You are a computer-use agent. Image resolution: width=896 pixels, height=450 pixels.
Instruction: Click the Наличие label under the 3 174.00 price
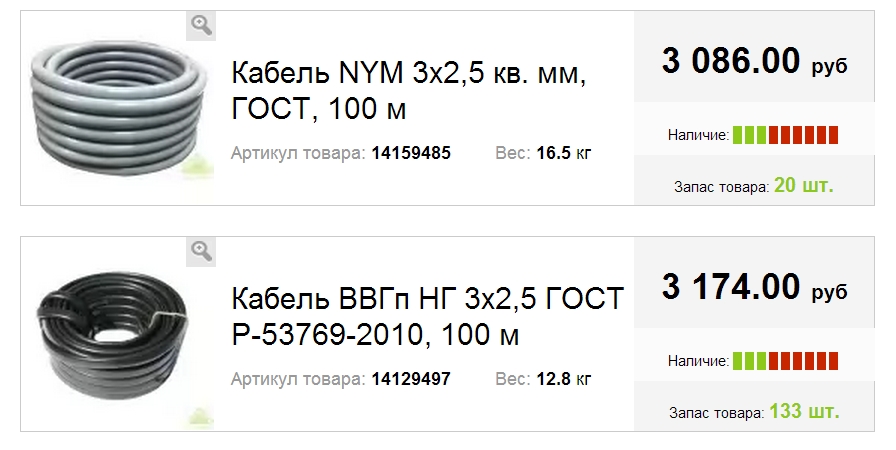pyautogui.click(x=697, y=361)
